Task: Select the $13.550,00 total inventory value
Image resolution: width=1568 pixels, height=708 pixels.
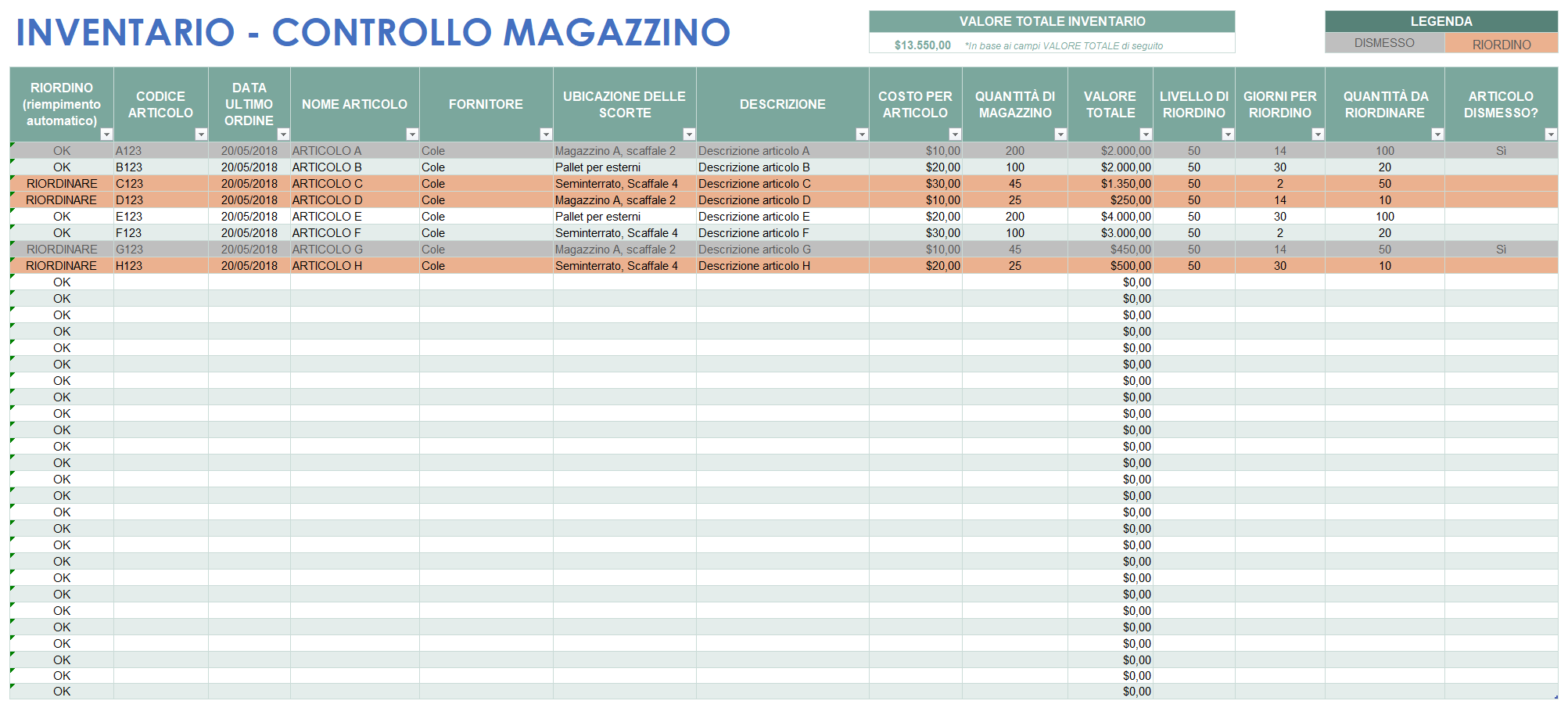Action: coord(922,45)
